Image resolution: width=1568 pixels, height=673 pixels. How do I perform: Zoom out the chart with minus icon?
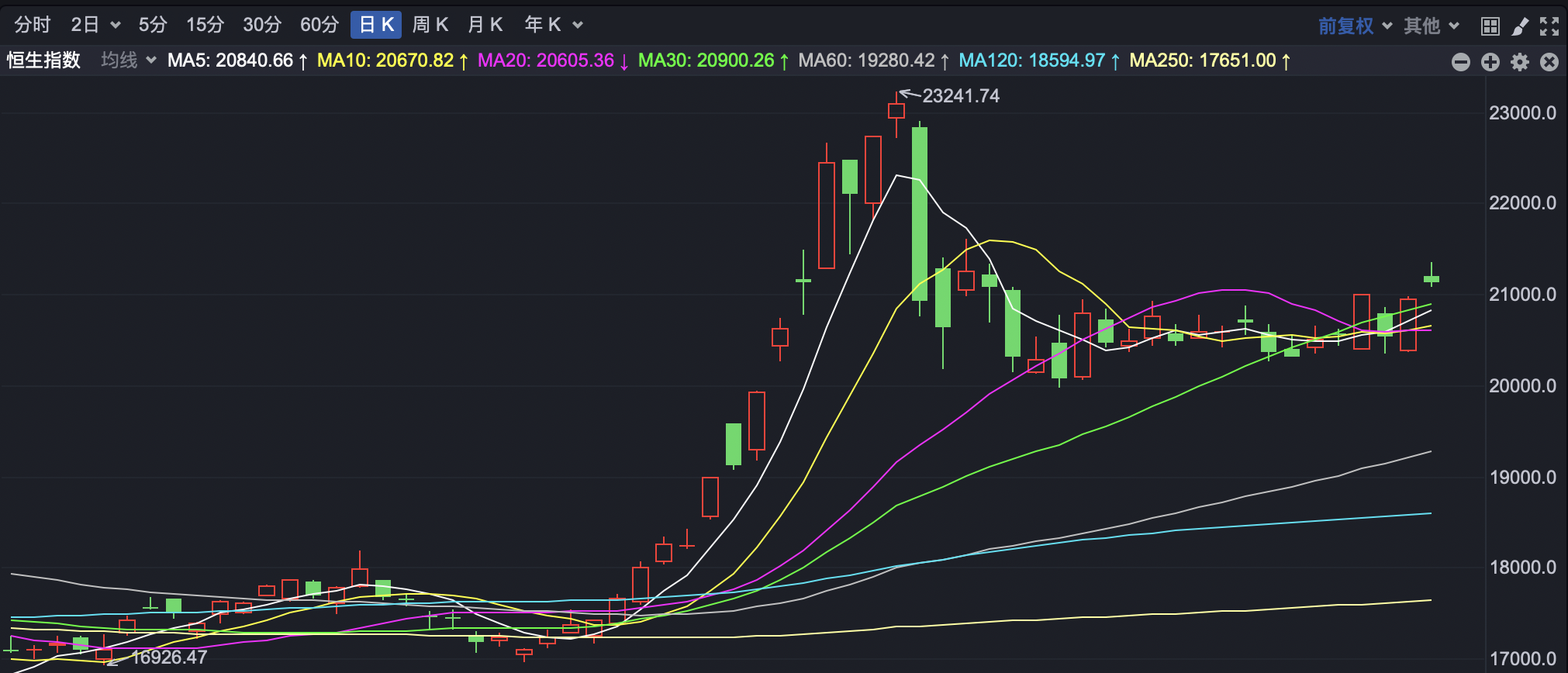[1461, 62]
